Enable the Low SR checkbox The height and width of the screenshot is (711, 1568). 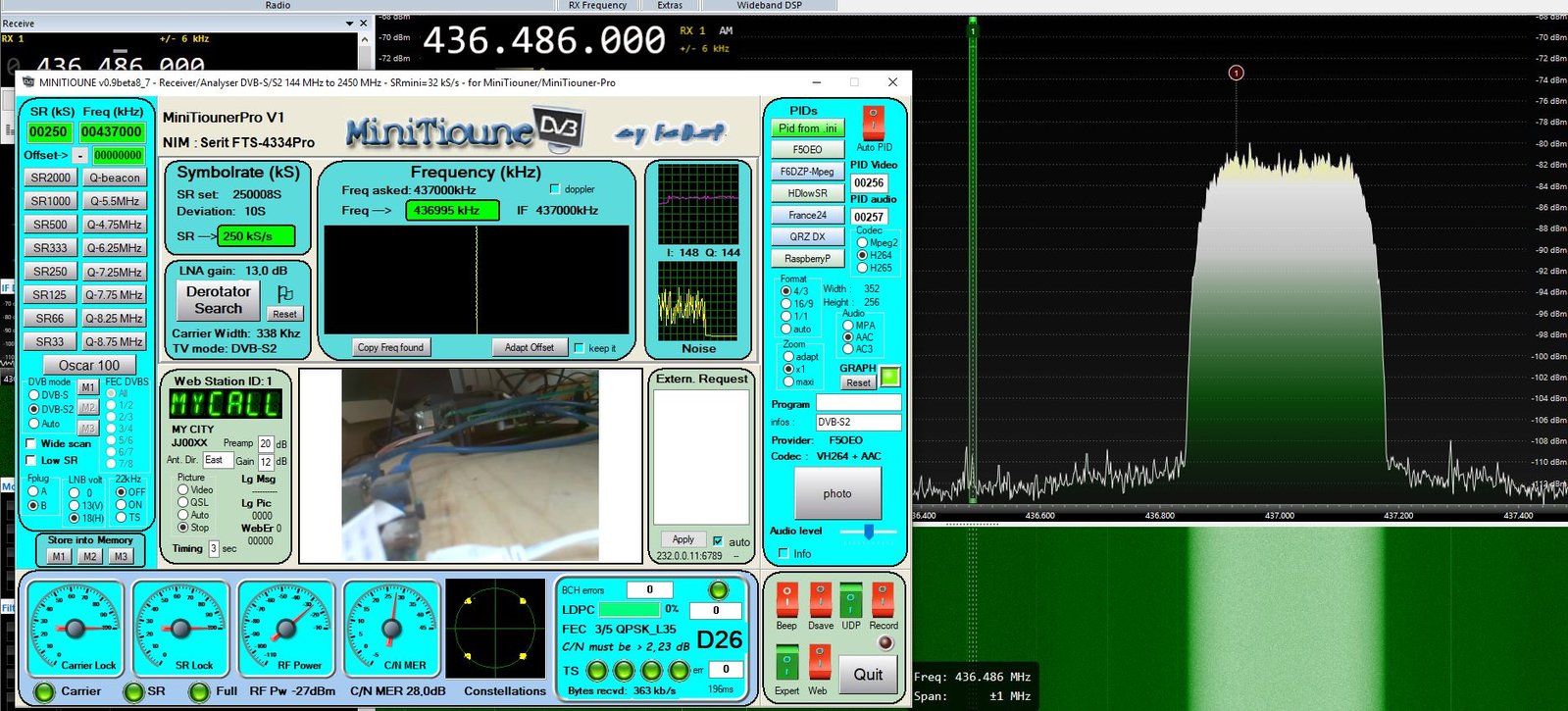point(30,460)
